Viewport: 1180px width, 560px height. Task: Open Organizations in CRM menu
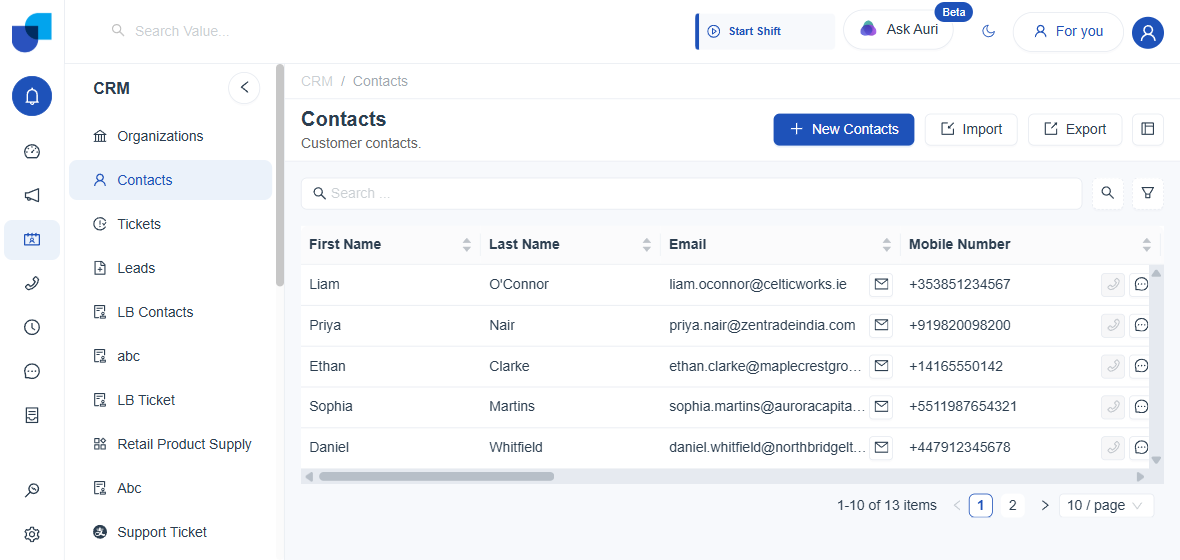coord(170,136)
